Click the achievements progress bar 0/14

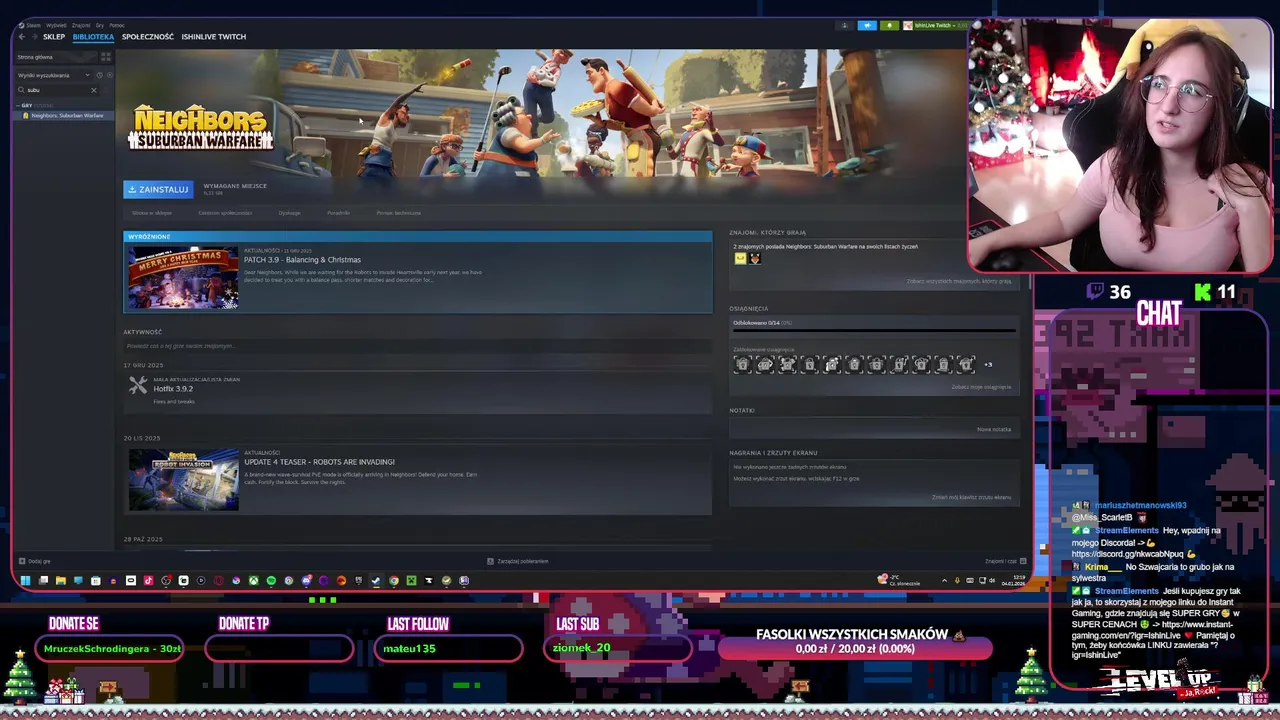pyautogui.click(x=874, y=329)
